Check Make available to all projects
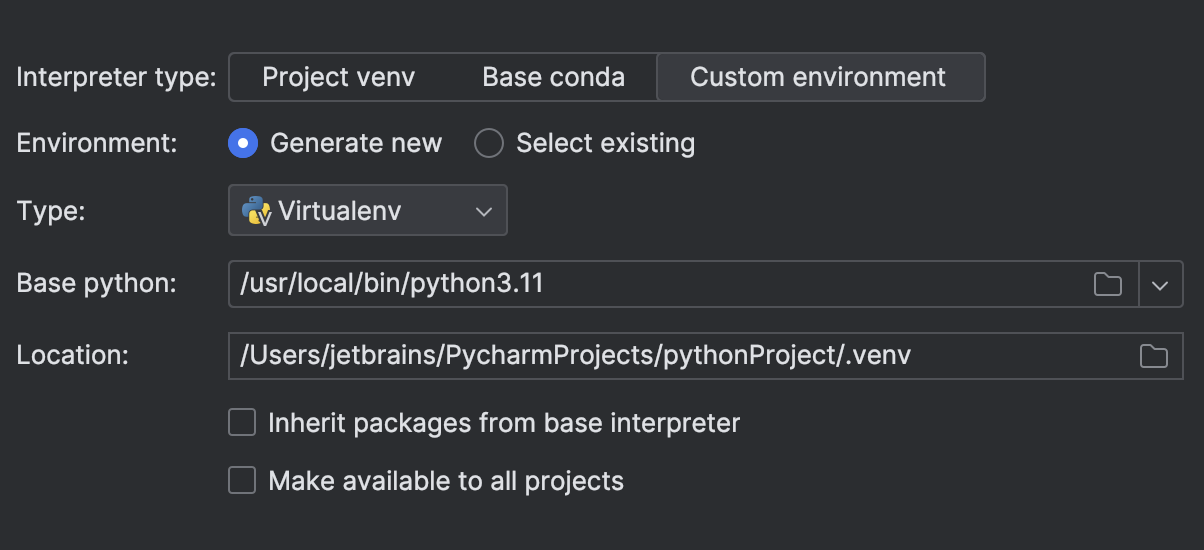1204x550 pixels. [242, 481]
